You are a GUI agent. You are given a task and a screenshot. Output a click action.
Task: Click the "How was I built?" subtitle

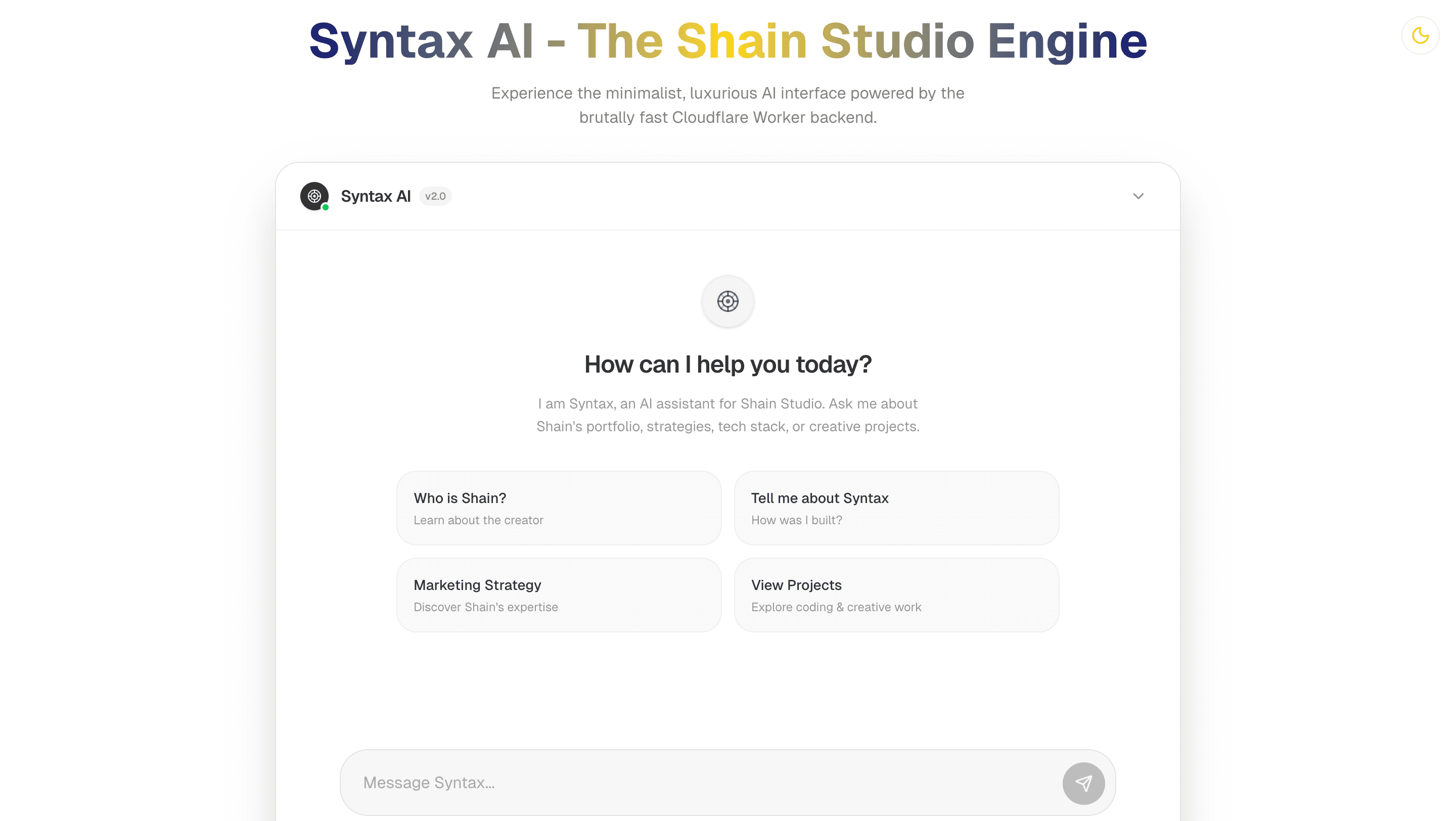point(797,520)
